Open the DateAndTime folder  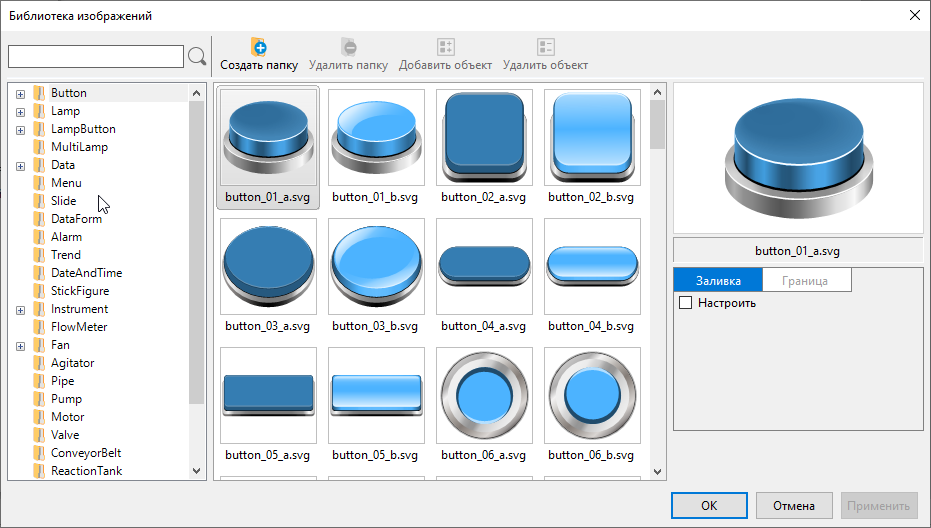(x=86, y=273)
